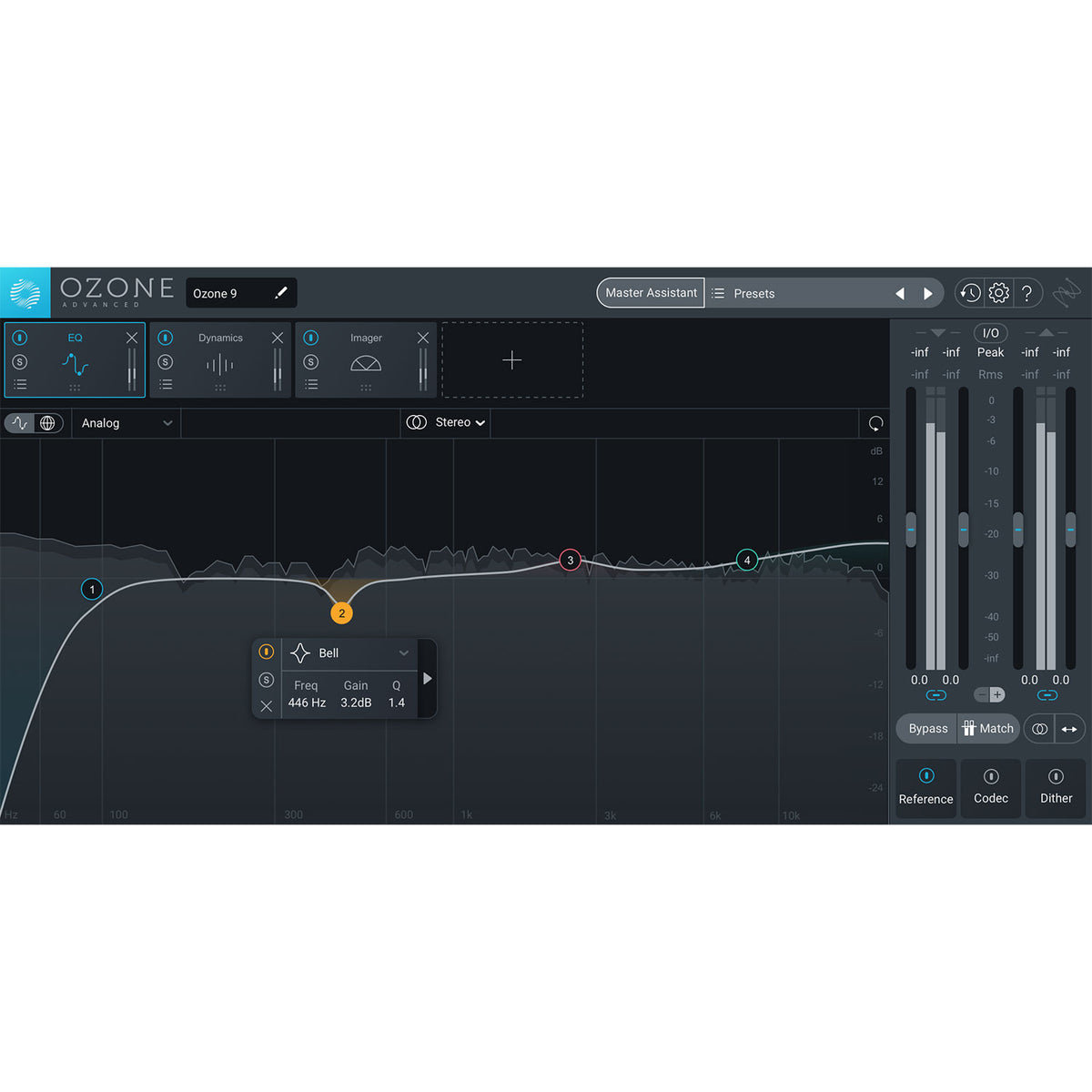1092x1092 pixels.
Task: Open the Analog EQ mode dropdown
Action: (126, 423)
